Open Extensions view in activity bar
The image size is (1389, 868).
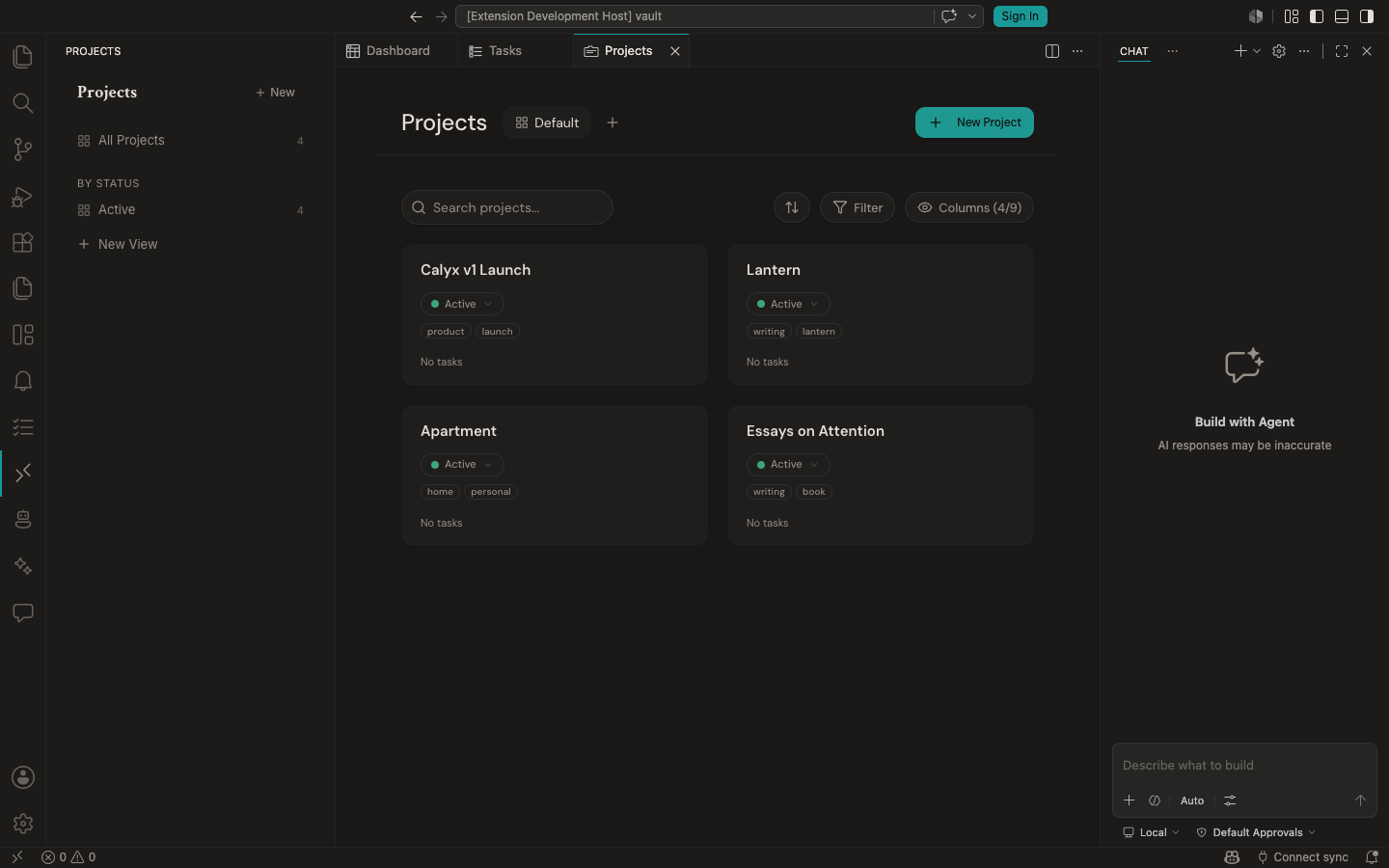coord(23,242)
